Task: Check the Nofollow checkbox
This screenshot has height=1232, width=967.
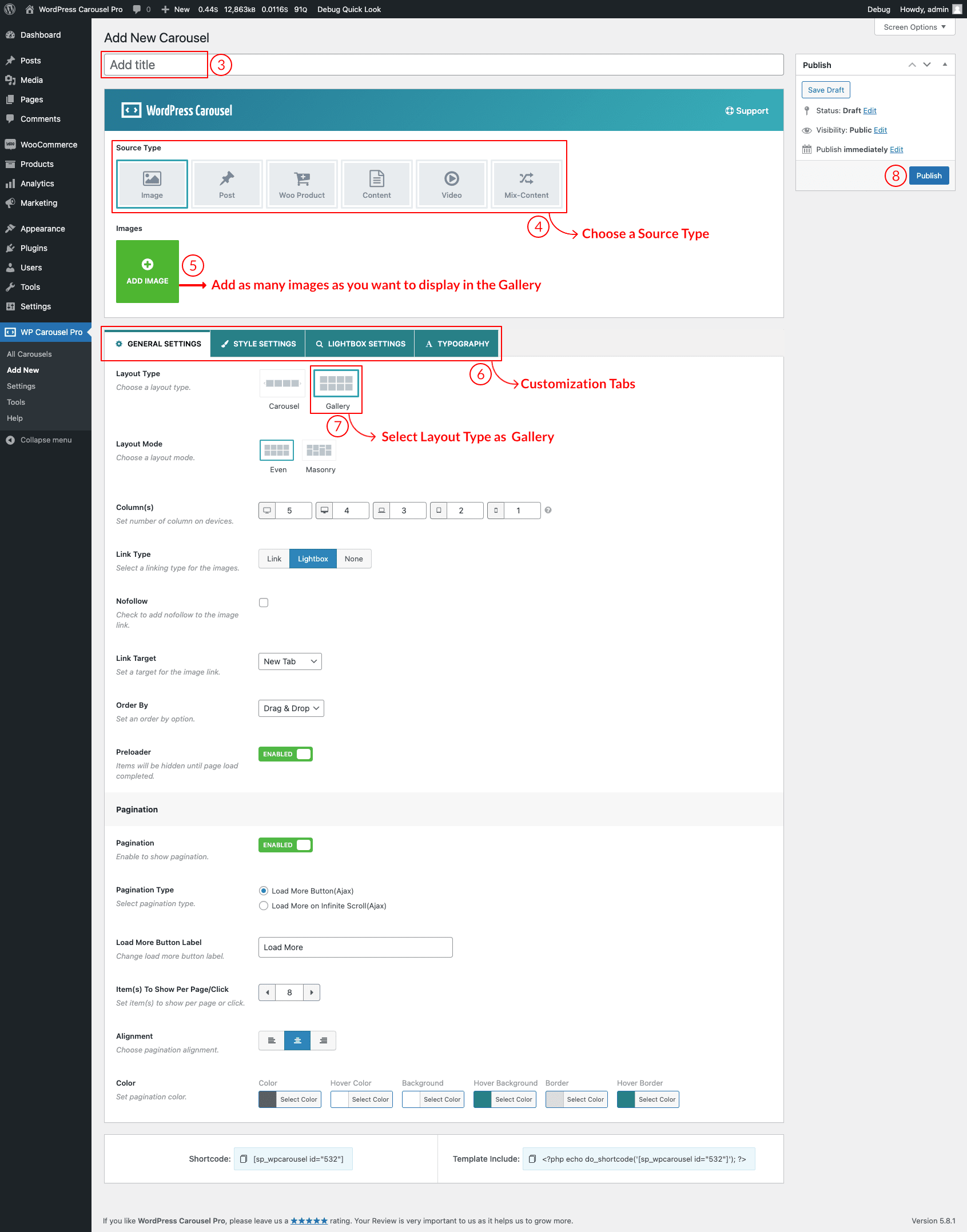Action: (264, 603)
